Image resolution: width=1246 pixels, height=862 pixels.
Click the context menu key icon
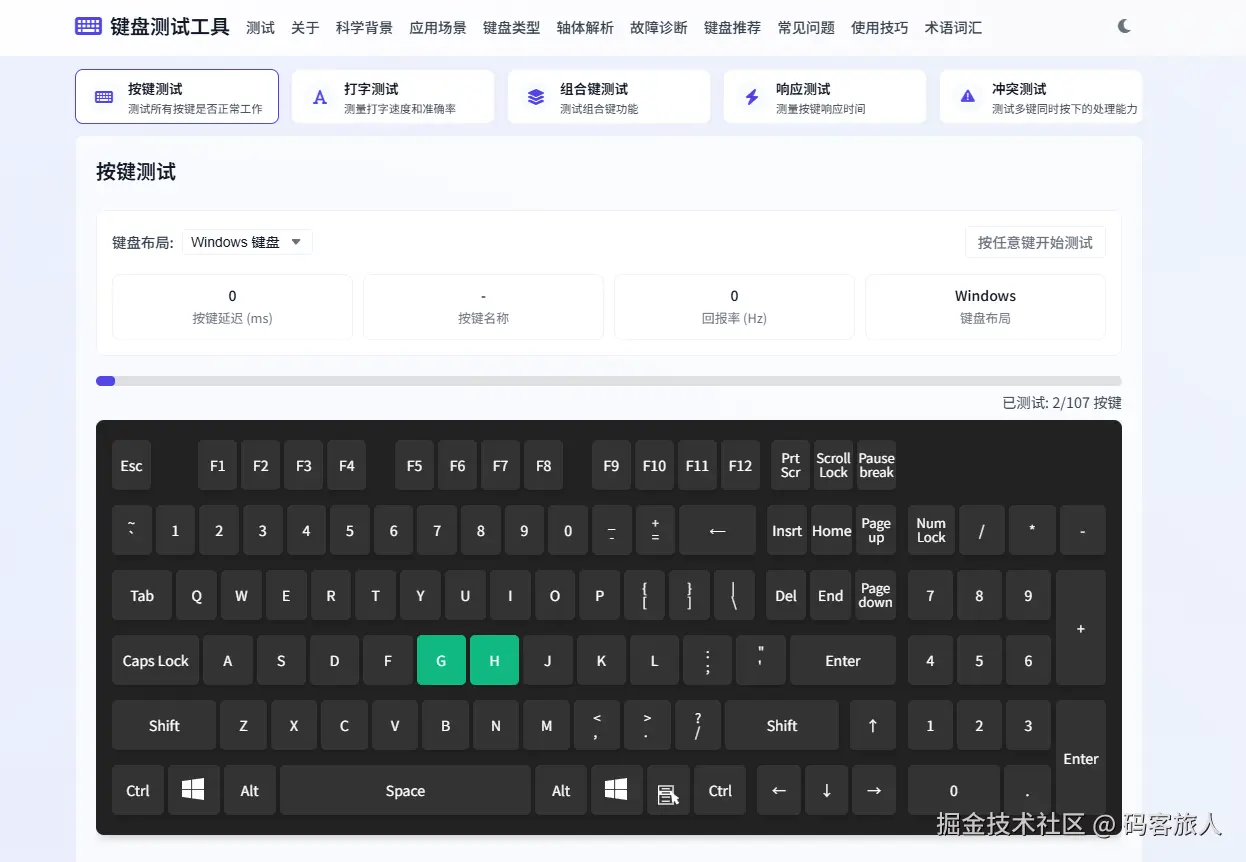(x=668, y=790)
